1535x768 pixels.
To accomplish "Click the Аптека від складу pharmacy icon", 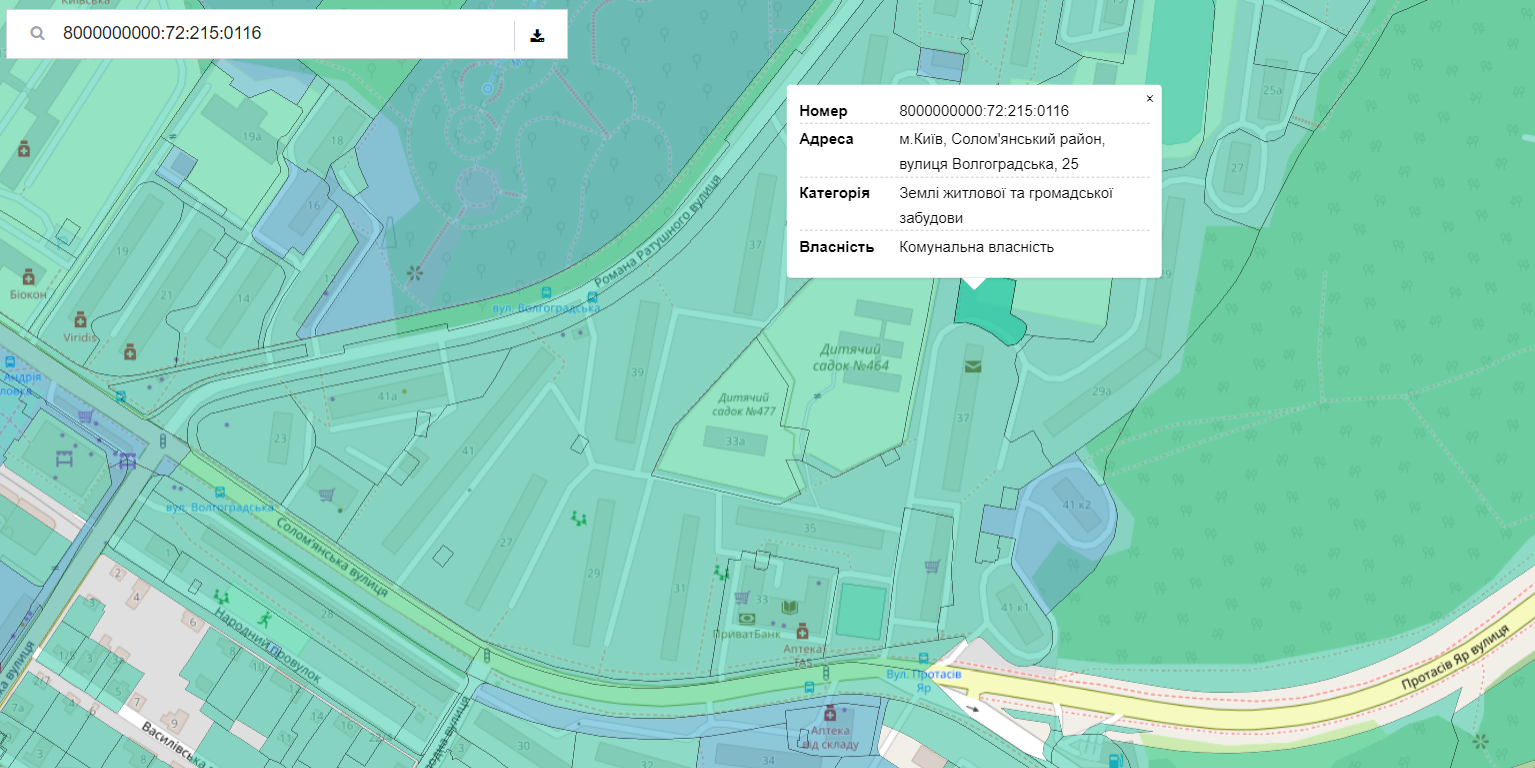I will pyautogui.click(x=829, y=714).
